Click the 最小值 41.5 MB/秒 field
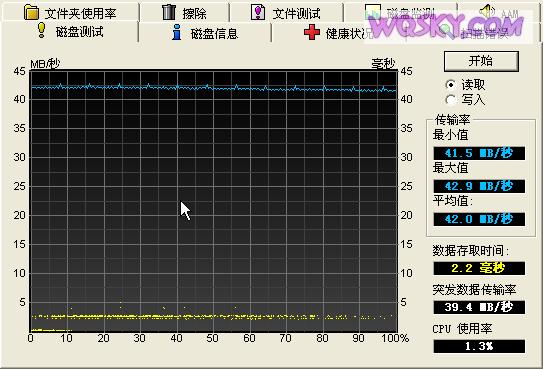Image resolution: width=543 pixels, height=369 pixels. click(479, 153)
